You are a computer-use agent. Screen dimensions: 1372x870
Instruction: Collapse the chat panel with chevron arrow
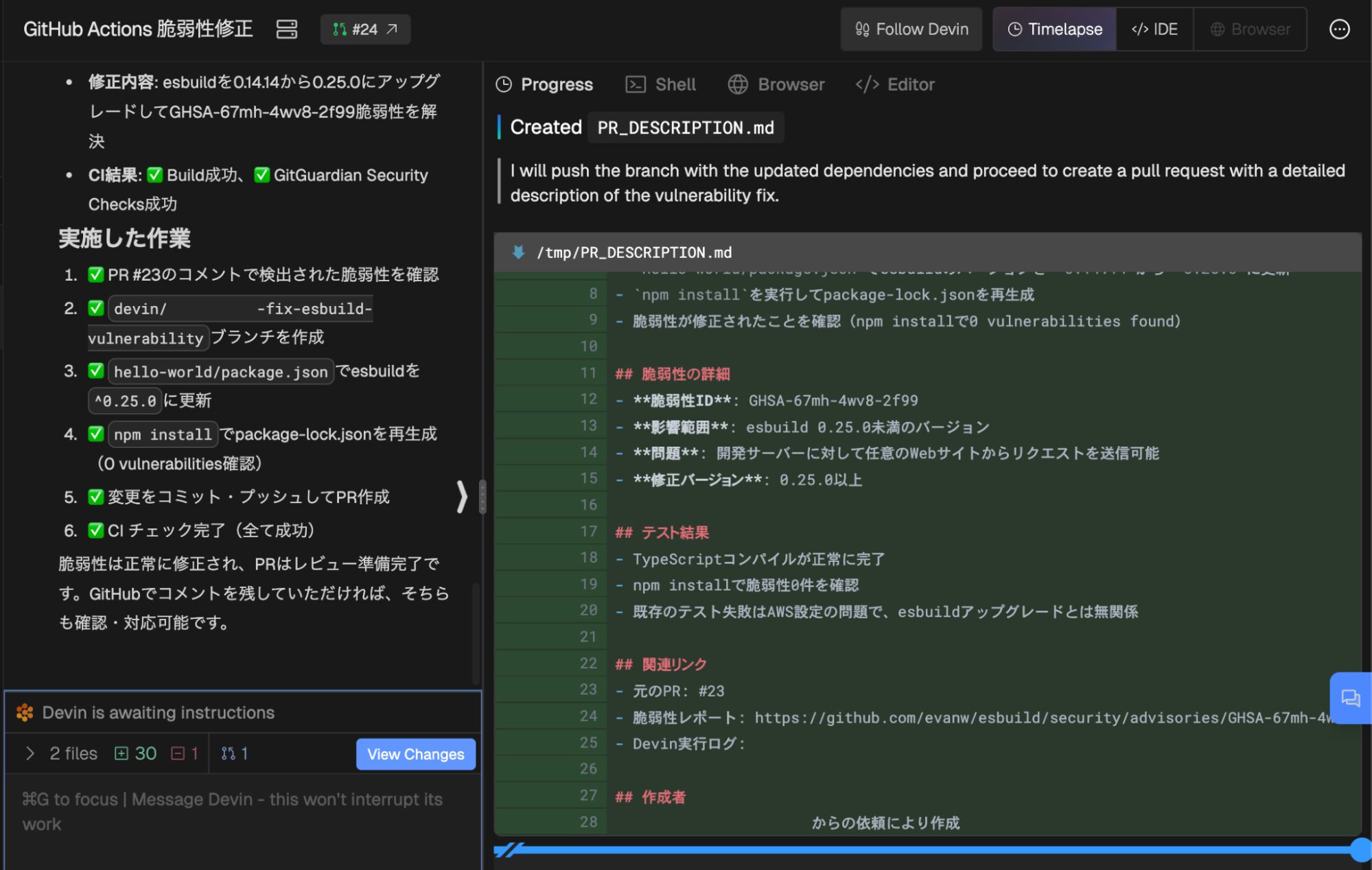462,496
